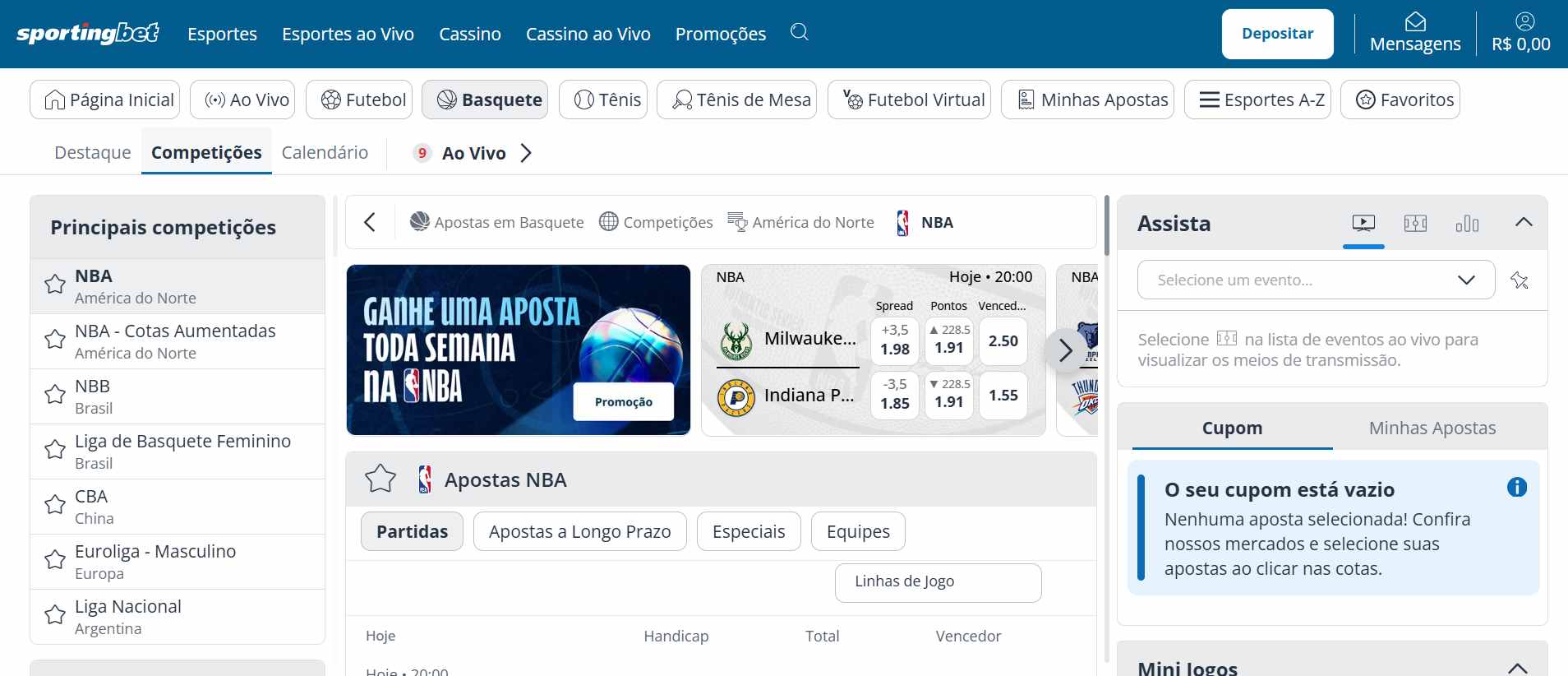The width and height of the screenshot is (1568, 676).
Task: Open Esportes ao Vivo top menu
Action: 348,34
